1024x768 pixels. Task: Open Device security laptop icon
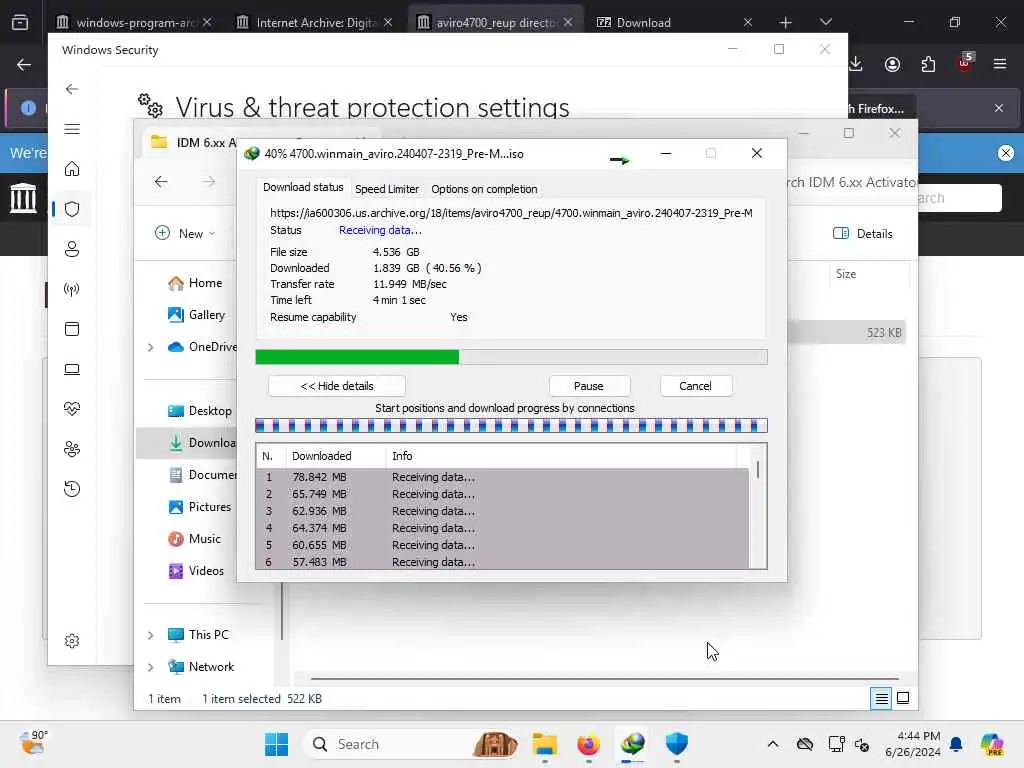[72, 369]
